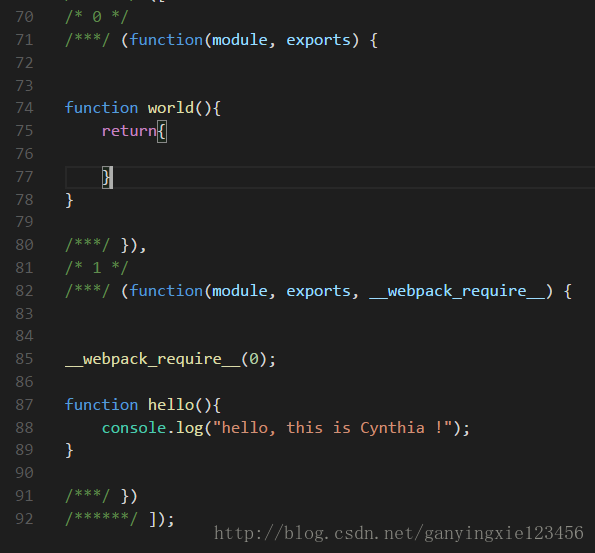Click '/******/ ]);' on line 92
The width and height of the screenshot is (595, 553).
[120, 519]
